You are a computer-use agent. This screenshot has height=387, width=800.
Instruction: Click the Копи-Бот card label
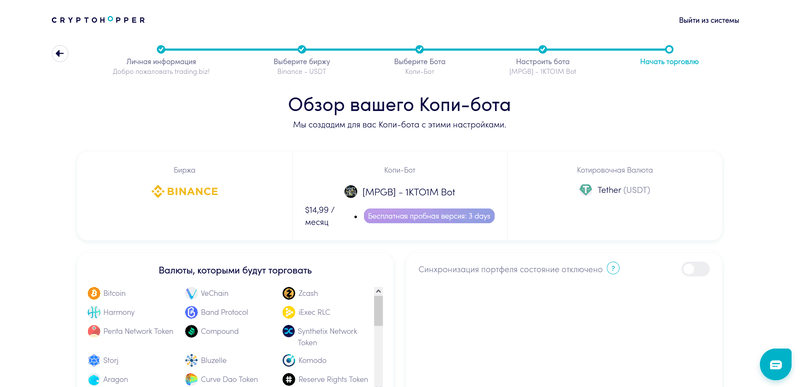click(399, 170)
